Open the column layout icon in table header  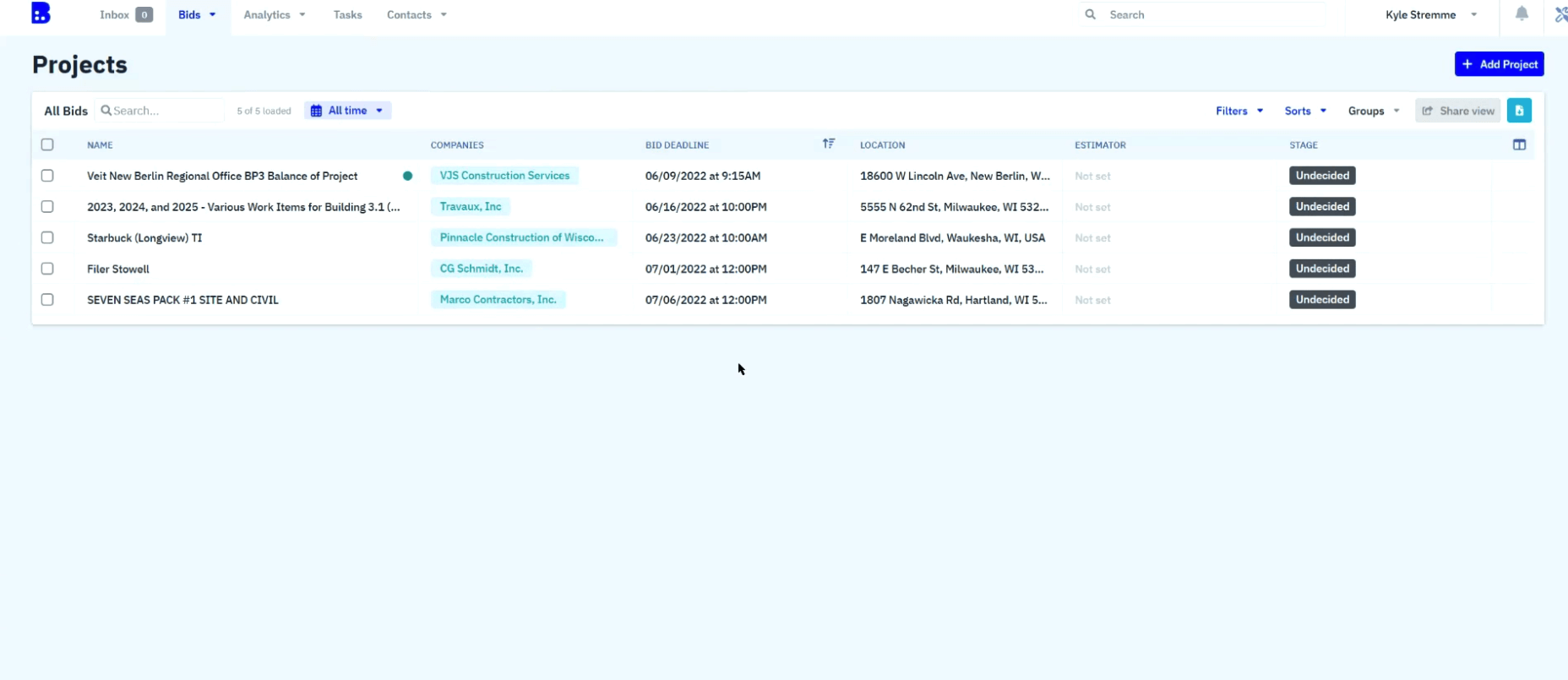click(1519, 144)
